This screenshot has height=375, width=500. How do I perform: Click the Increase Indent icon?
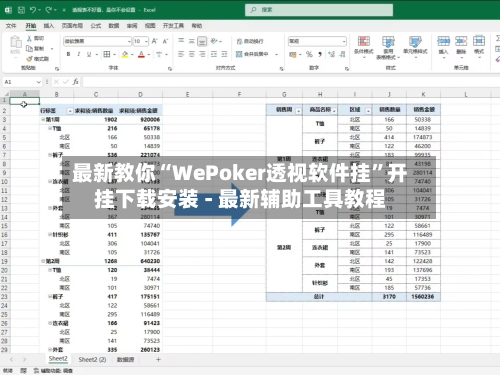point(224,54)
